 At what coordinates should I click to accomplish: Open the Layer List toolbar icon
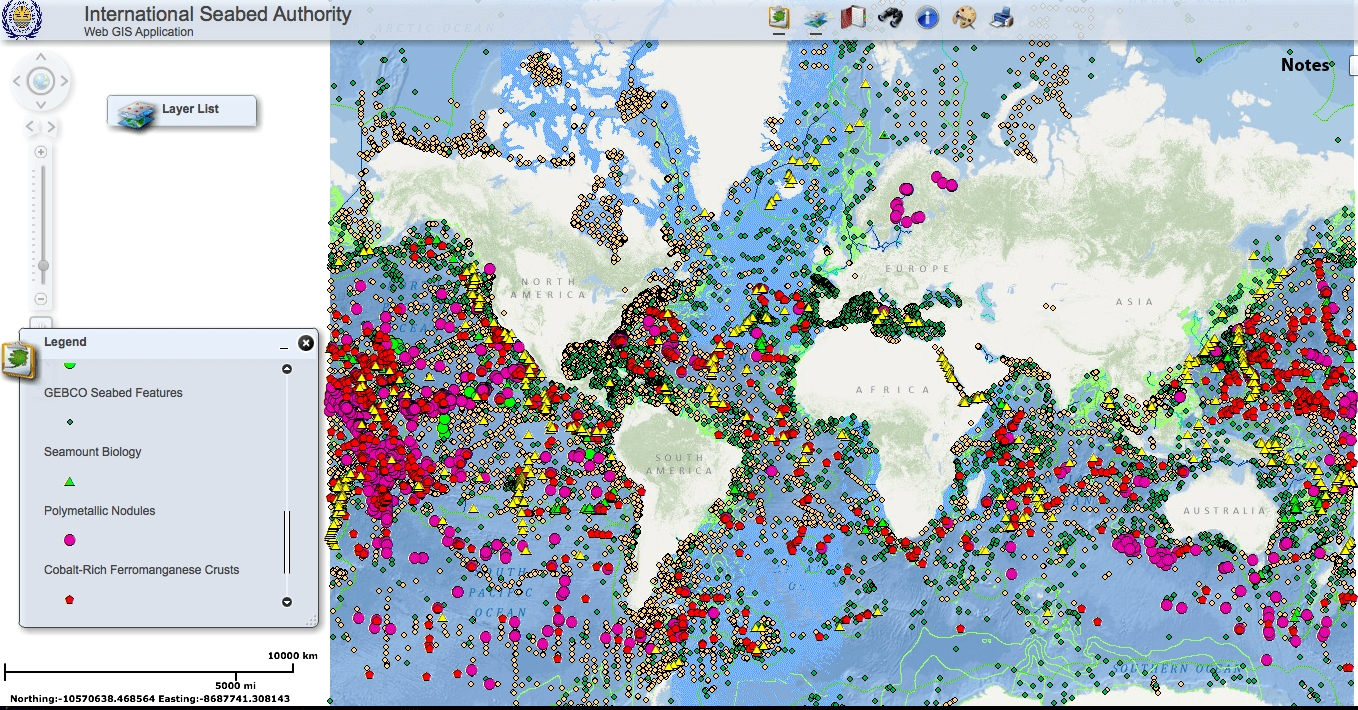tap(815, 18)
